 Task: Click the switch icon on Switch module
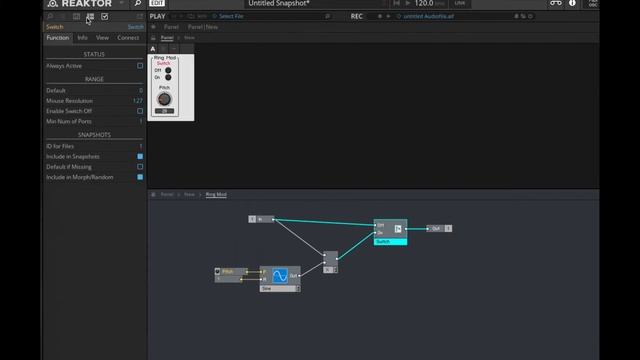tap(398, 229)
